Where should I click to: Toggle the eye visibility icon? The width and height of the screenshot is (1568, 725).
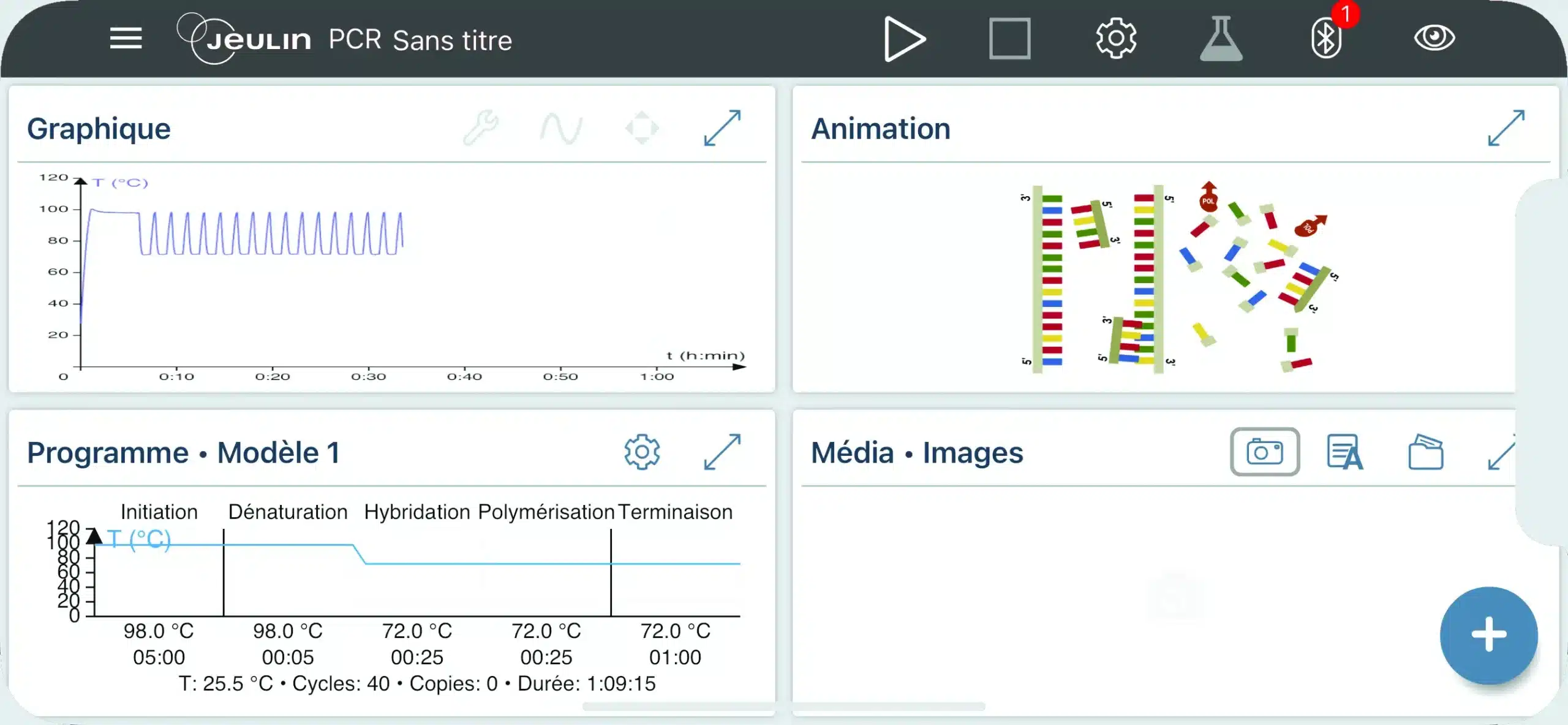tap(1434, 38)
